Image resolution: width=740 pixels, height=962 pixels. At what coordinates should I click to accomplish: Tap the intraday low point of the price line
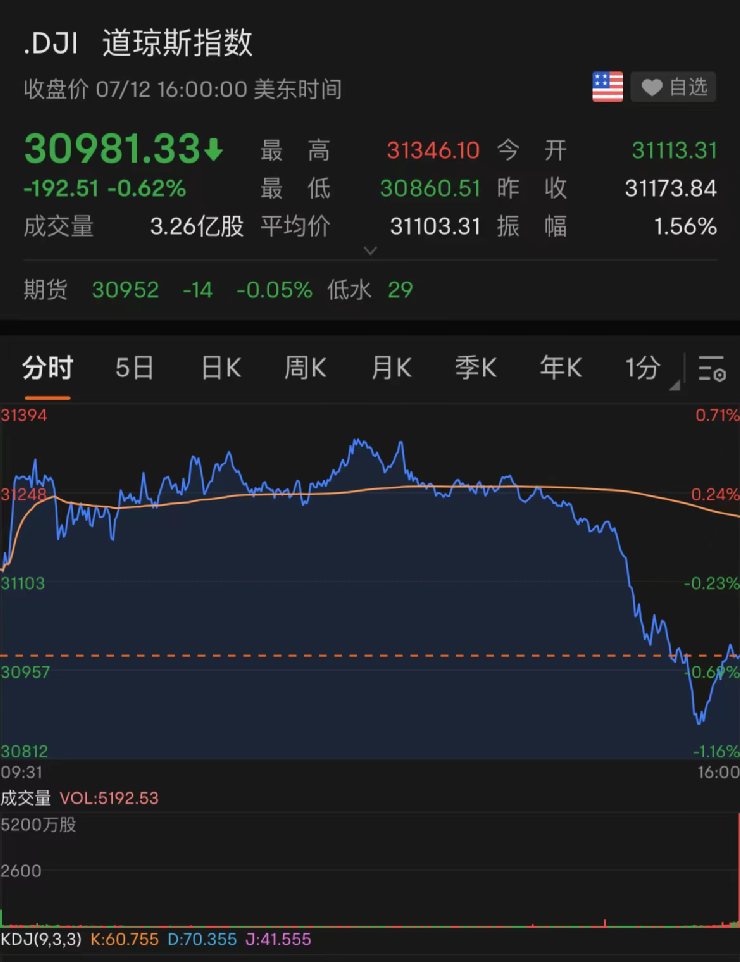pos(699,722)
